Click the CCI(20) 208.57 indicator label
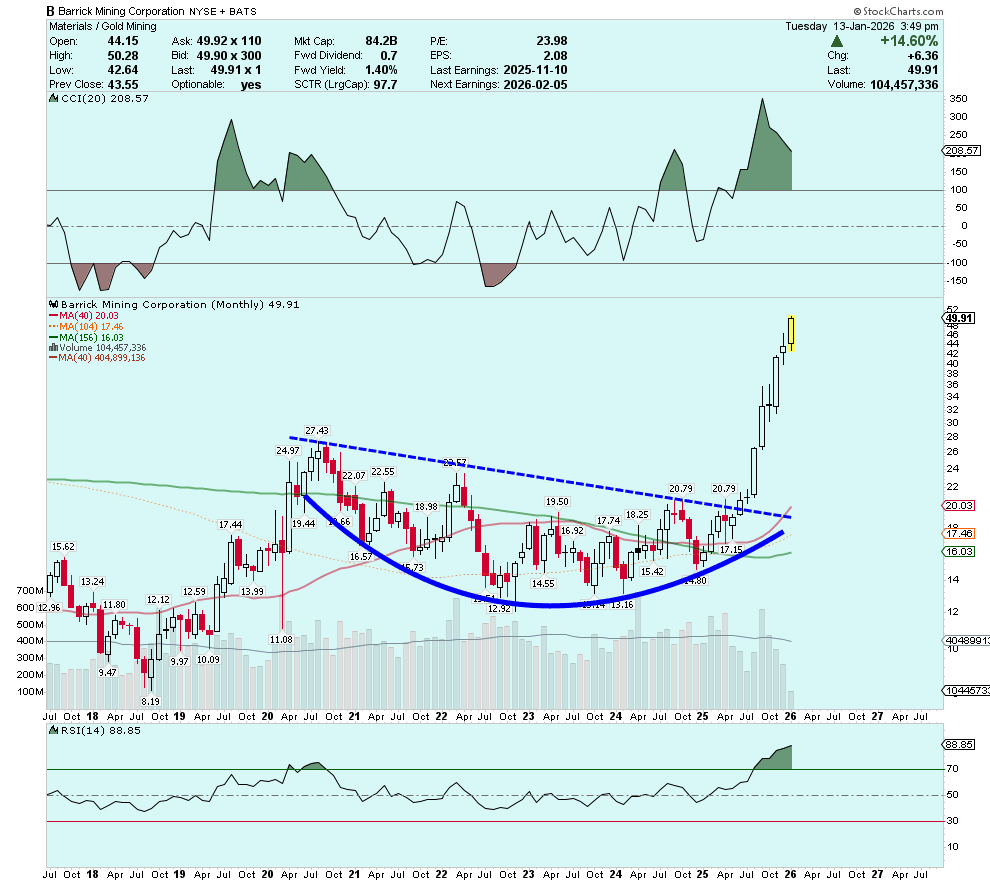The image size is (990, 883). click(105, 98)
